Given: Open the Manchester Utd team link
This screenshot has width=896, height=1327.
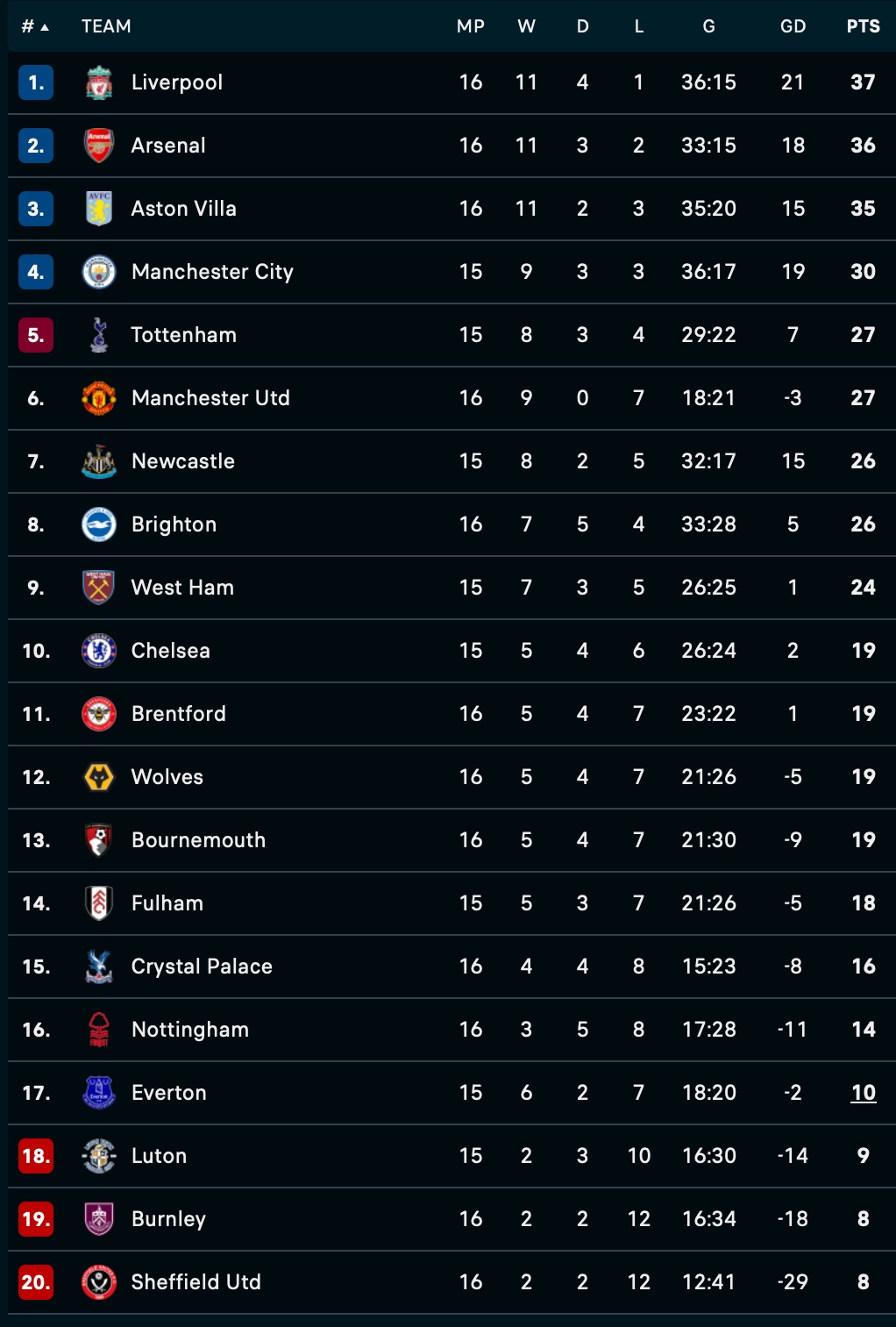Looking at the screenshot, I should 210,398.
